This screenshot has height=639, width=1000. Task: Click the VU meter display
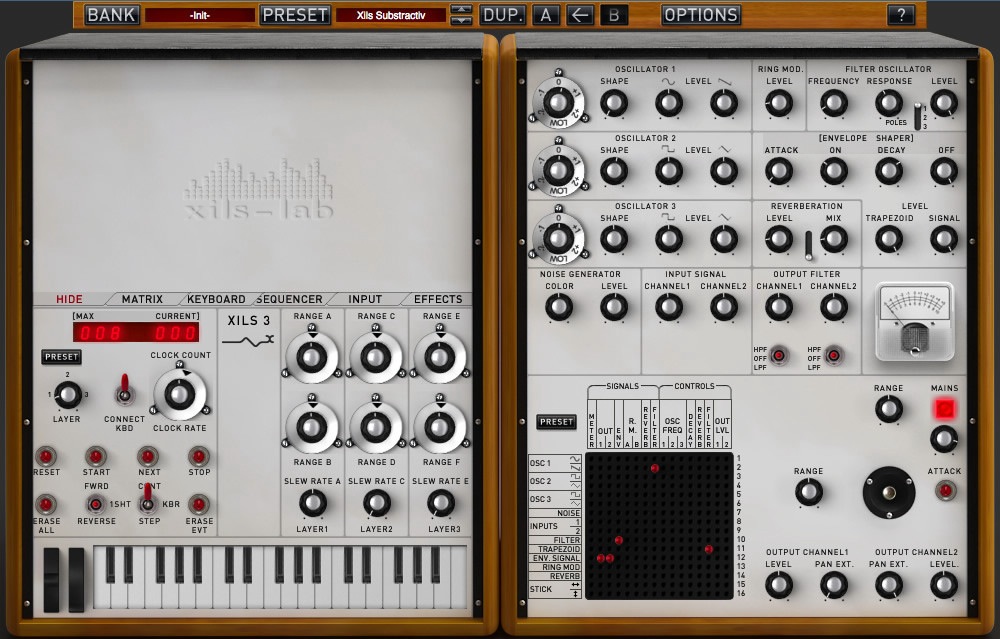click(x=915, y=321)
